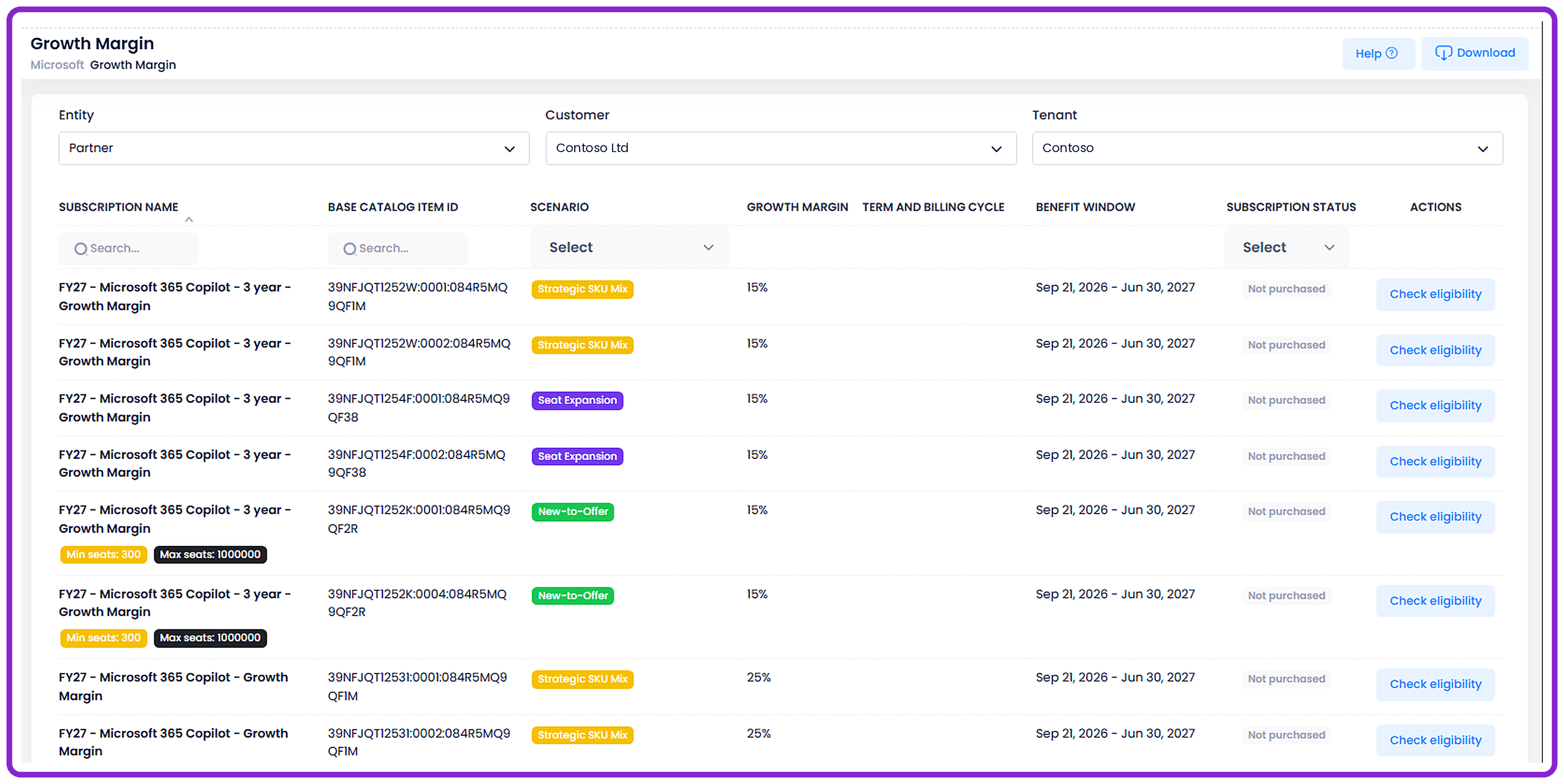This screenshot has height=784, width=1564.
Task: Click the Term and Billing Cycle header
Action: click(x=933, y=207)
